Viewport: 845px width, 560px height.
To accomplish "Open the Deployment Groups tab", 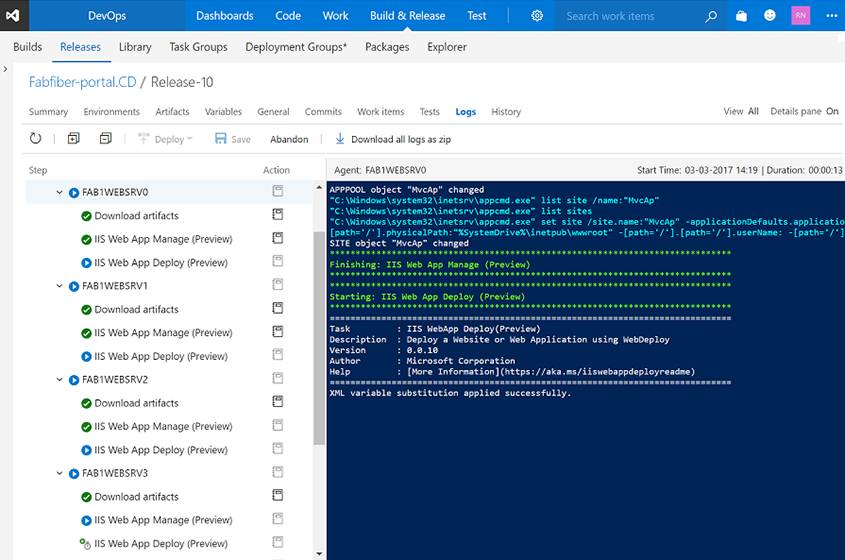I will (296, 47).
